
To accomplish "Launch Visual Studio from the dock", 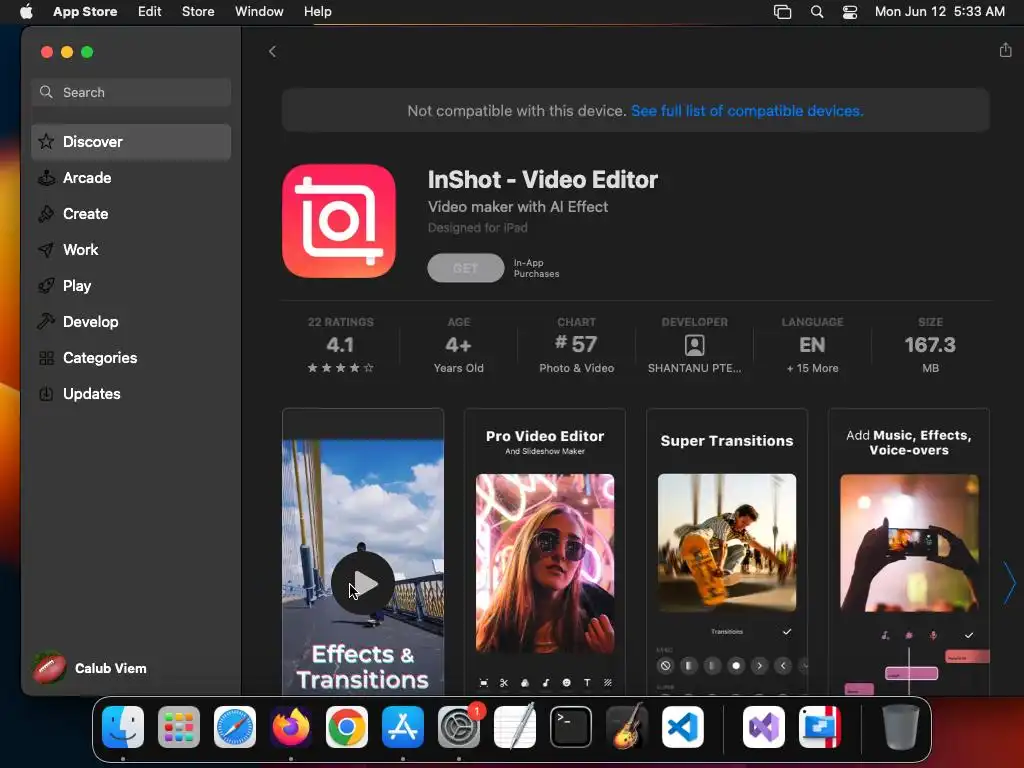I will tap(764, 727).
